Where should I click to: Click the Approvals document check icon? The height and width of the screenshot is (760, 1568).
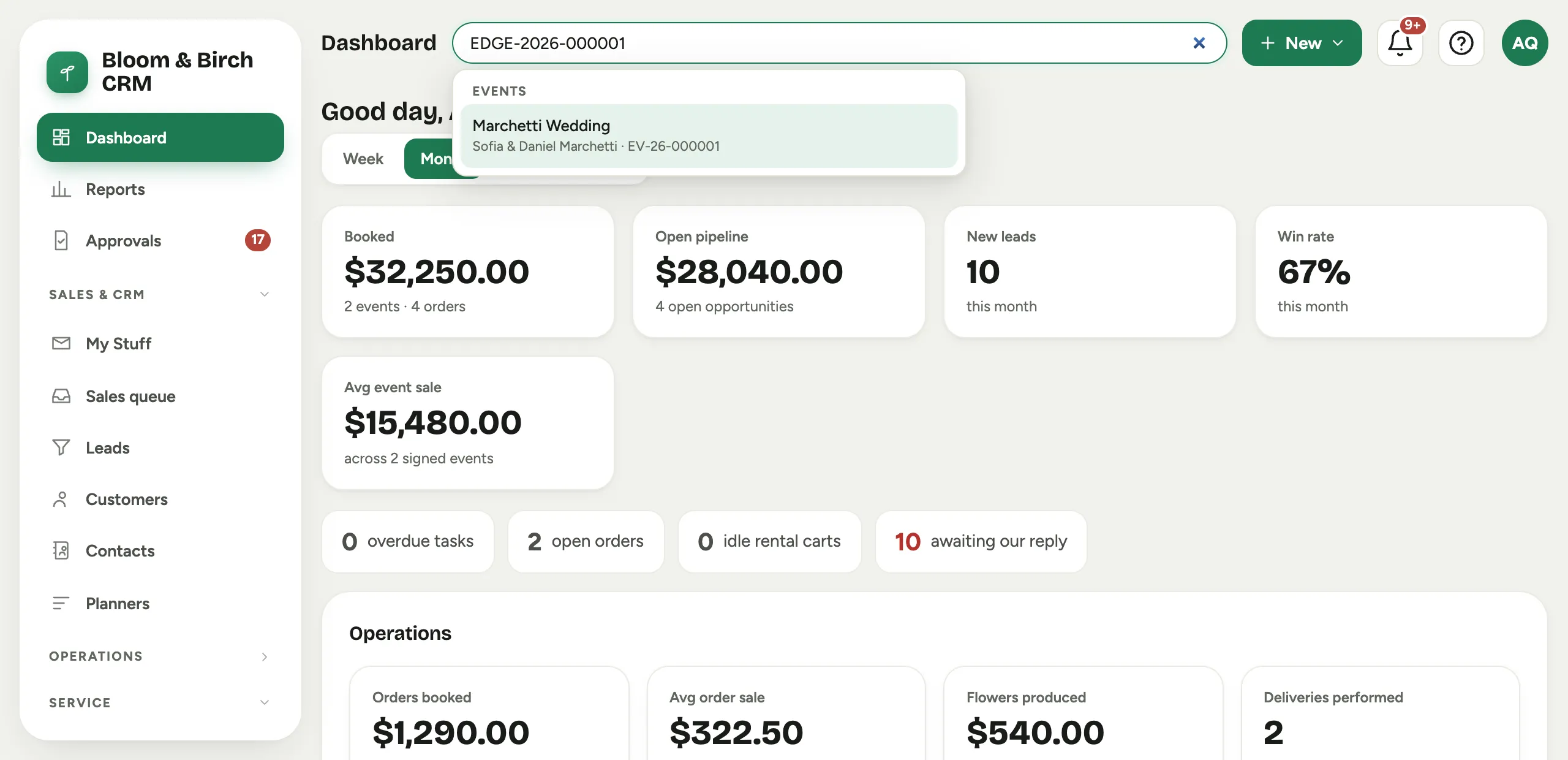[61, 240]
